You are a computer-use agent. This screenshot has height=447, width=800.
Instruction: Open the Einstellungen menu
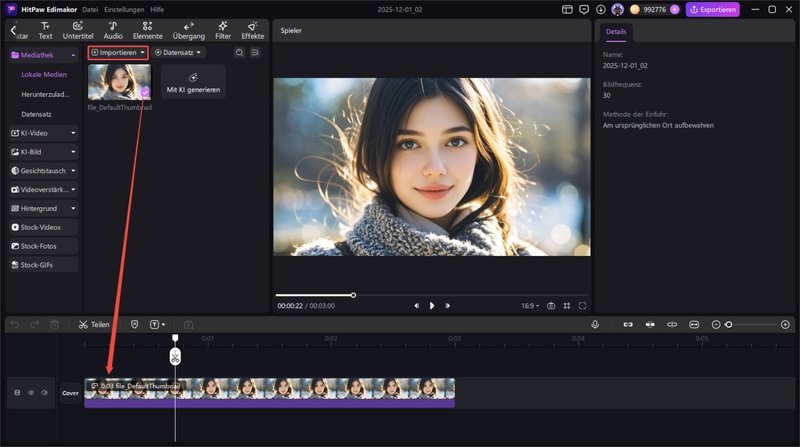[124, 9]
